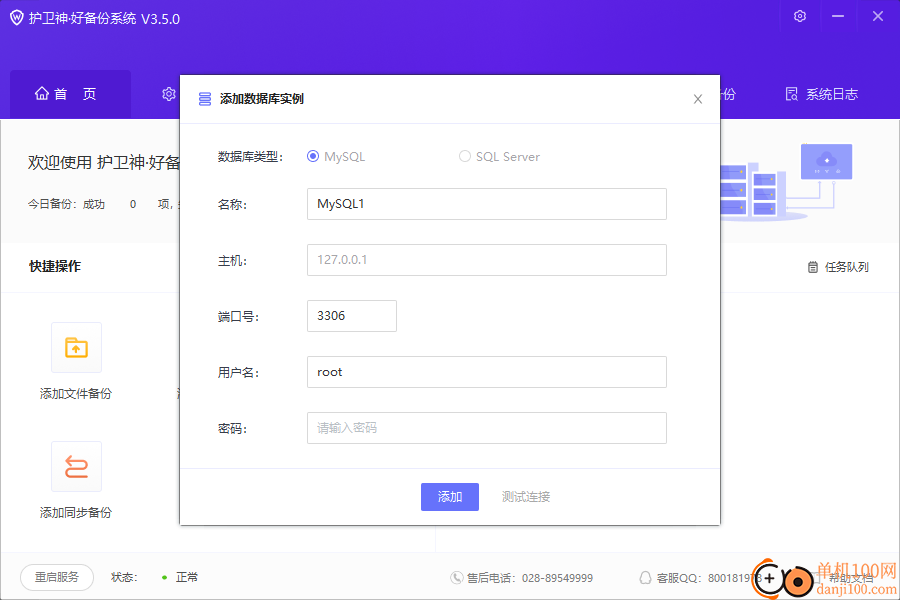The height and width of the screenshot is (600, 900).
Task: Open the 系统日志 tab
Action: [x=821, y=94]
